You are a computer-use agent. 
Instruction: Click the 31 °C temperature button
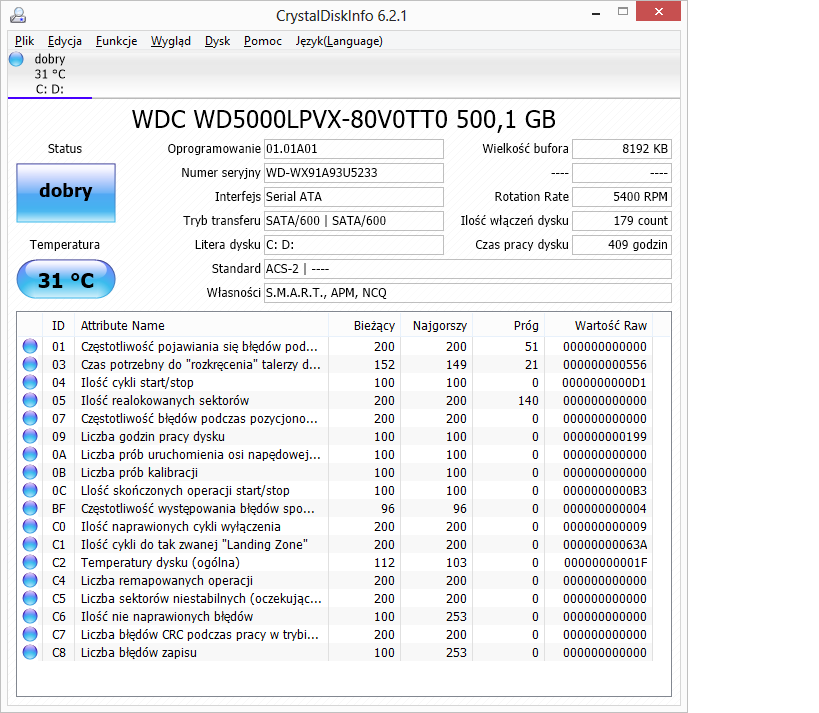(66, 279)
